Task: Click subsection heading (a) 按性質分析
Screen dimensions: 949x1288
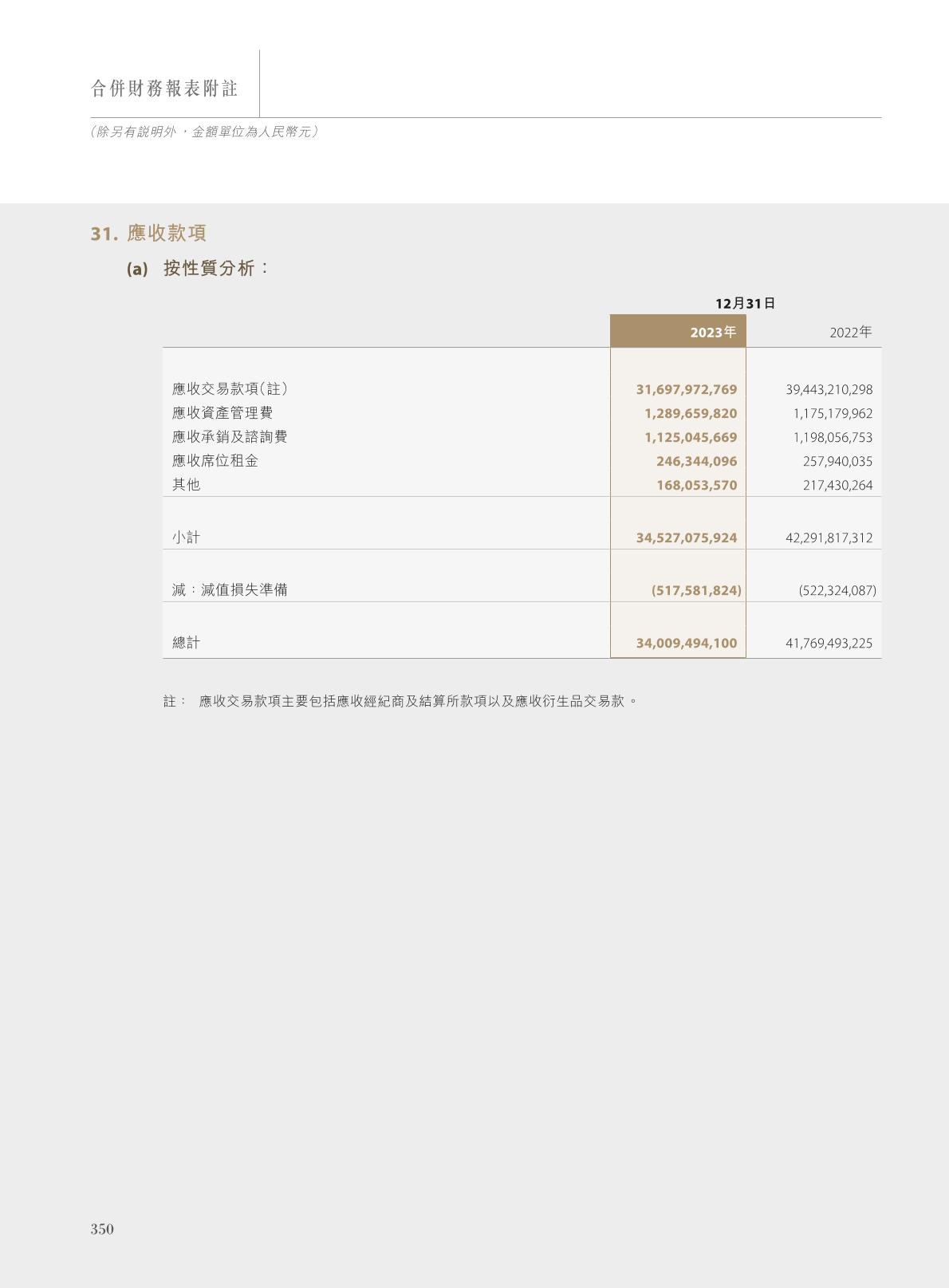Action: pyautogui.click(x=198, y=268)
